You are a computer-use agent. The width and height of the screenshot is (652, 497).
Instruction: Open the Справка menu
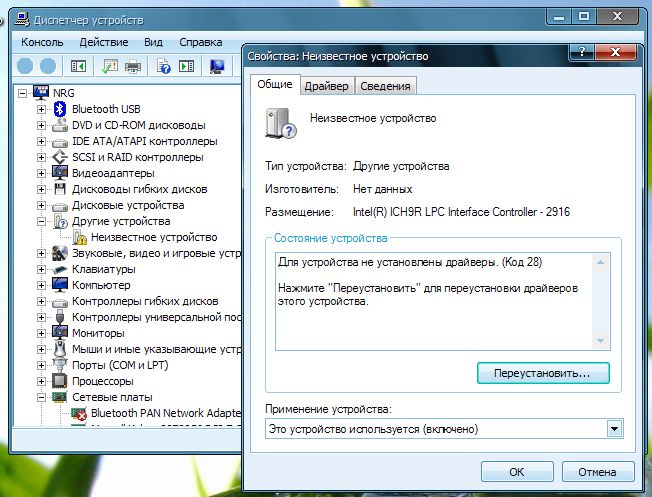pyautogui.click(x=200, y=42)
